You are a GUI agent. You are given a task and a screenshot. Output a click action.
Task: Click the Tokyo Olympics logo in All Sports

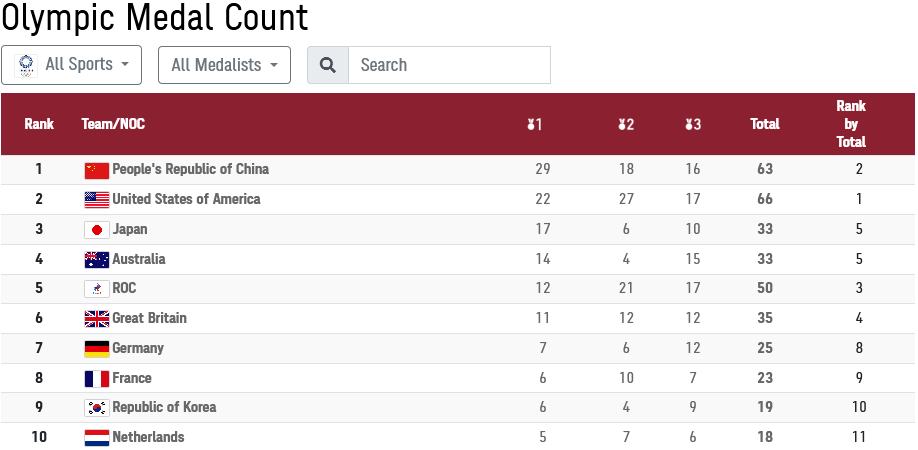click(x=26, y=66)
